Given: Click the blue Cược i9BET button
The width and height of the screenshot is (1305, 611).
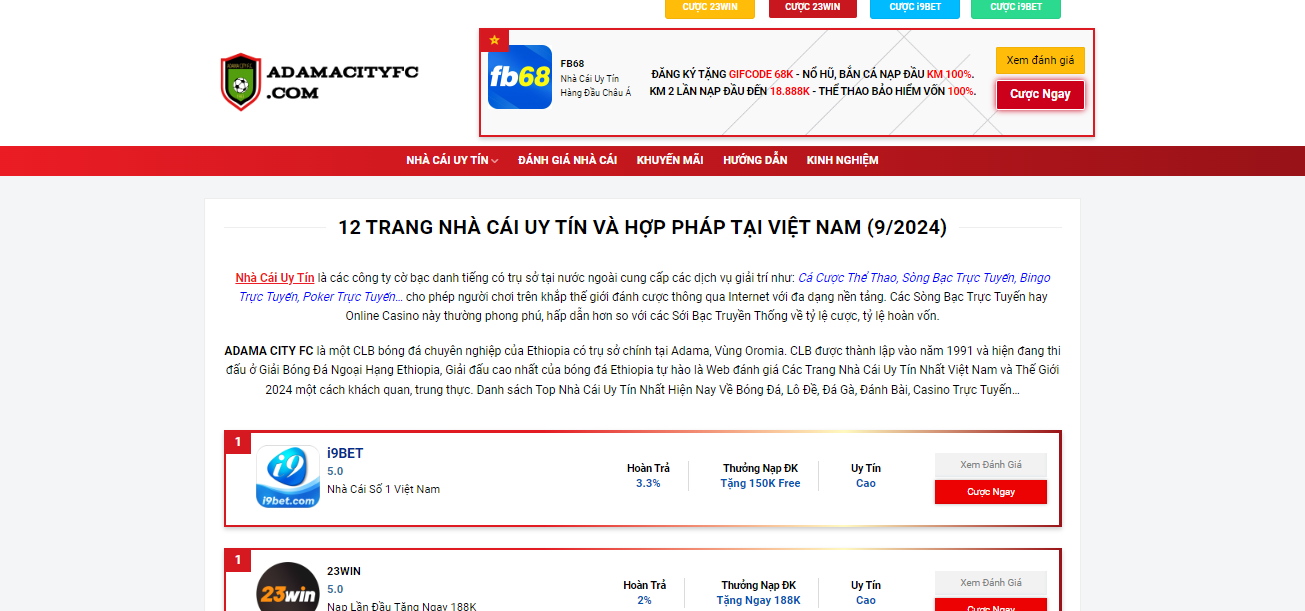Looking at the screenshot, I should click(915, 8).
